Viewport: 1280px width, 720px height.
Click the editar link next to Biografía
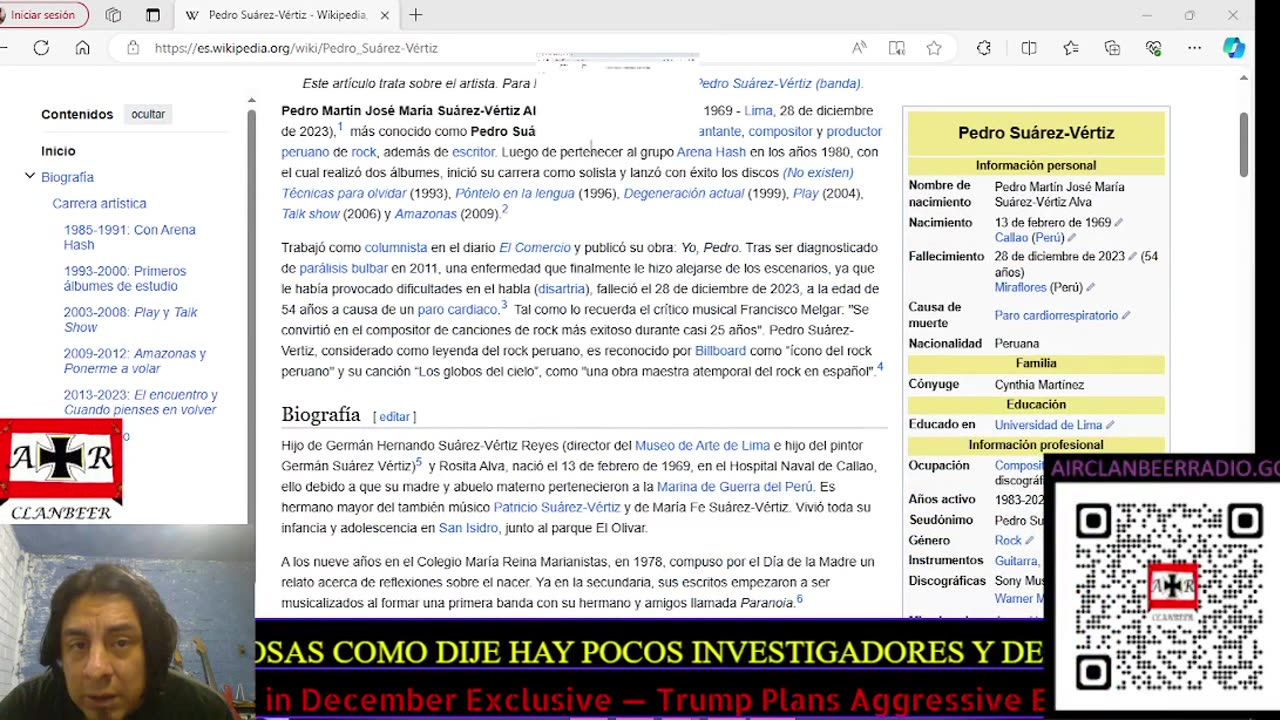(x=394, y=417)
